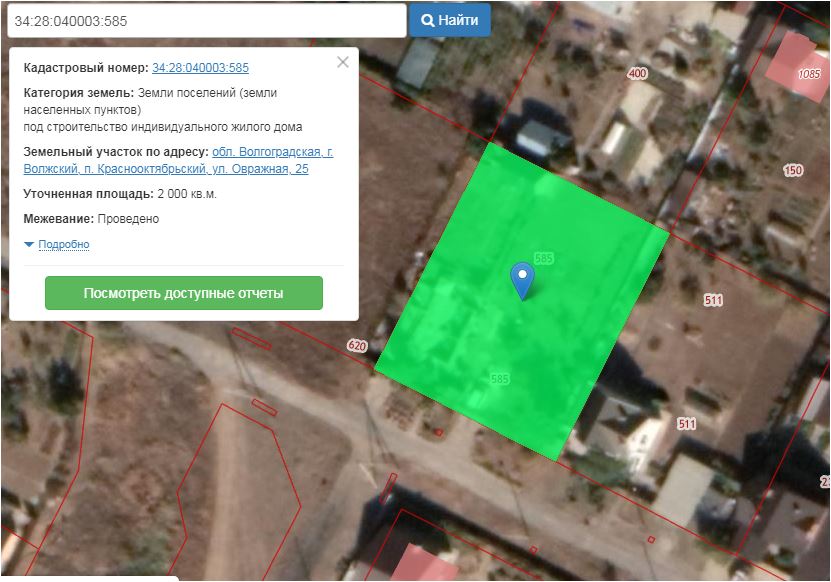This screenshot has width=831, height=582.
Task: Click lower parcel label 511
Action: click(687, 424)
